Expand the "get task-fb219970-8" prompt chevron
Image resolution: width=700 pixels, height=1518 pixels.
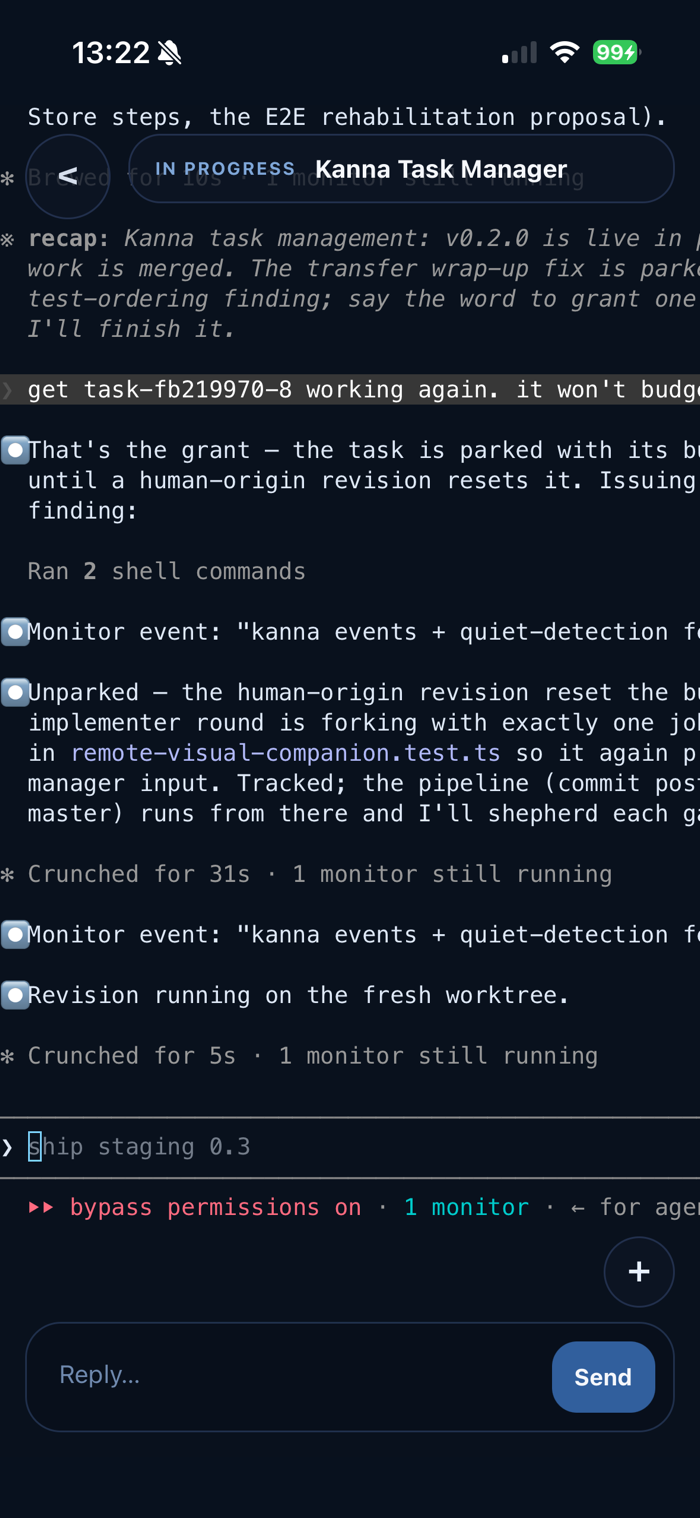coord(8,389)
